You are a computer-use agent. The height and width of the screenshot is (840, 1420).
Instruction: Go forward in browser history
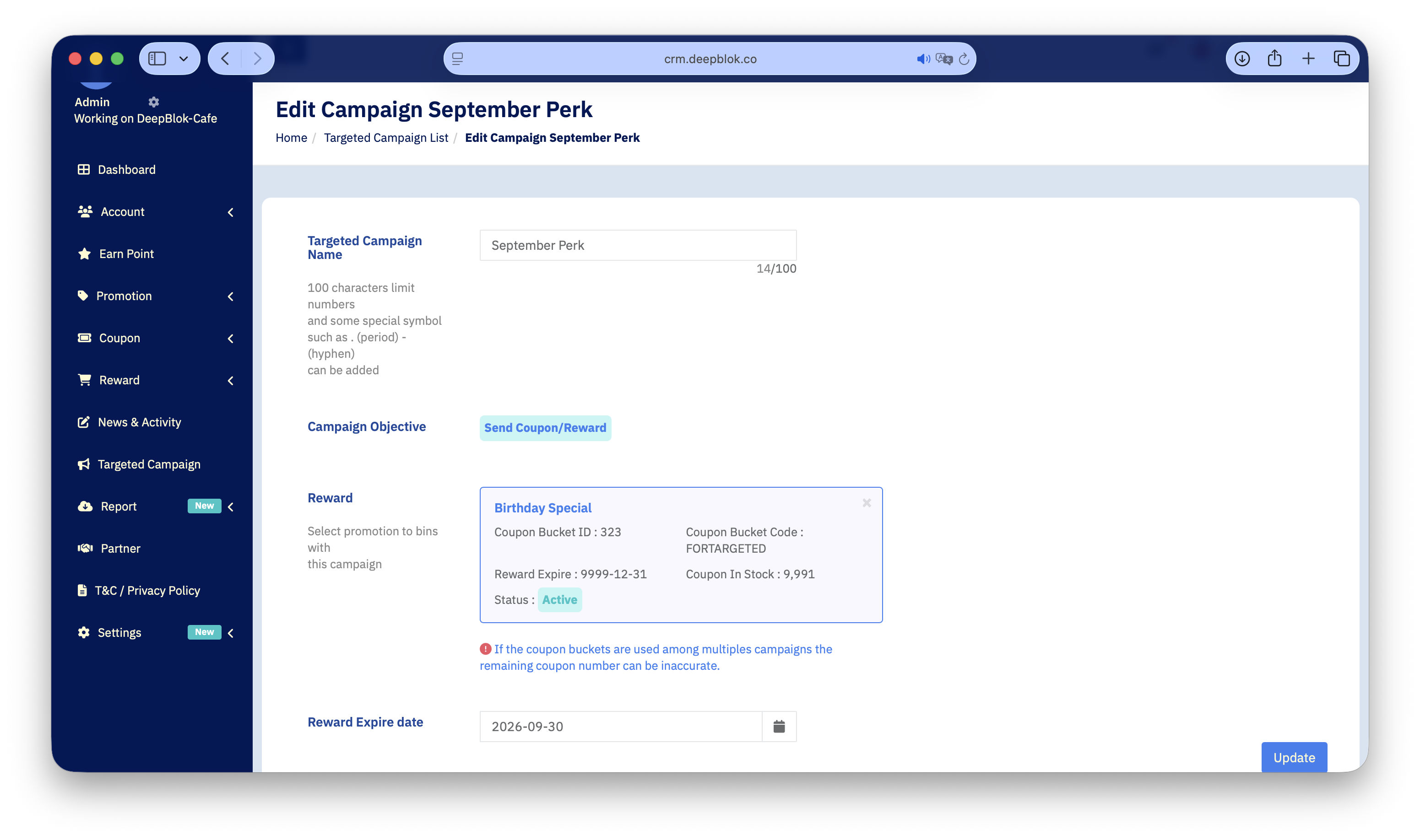pyautogui.click(x=258, y=58)
